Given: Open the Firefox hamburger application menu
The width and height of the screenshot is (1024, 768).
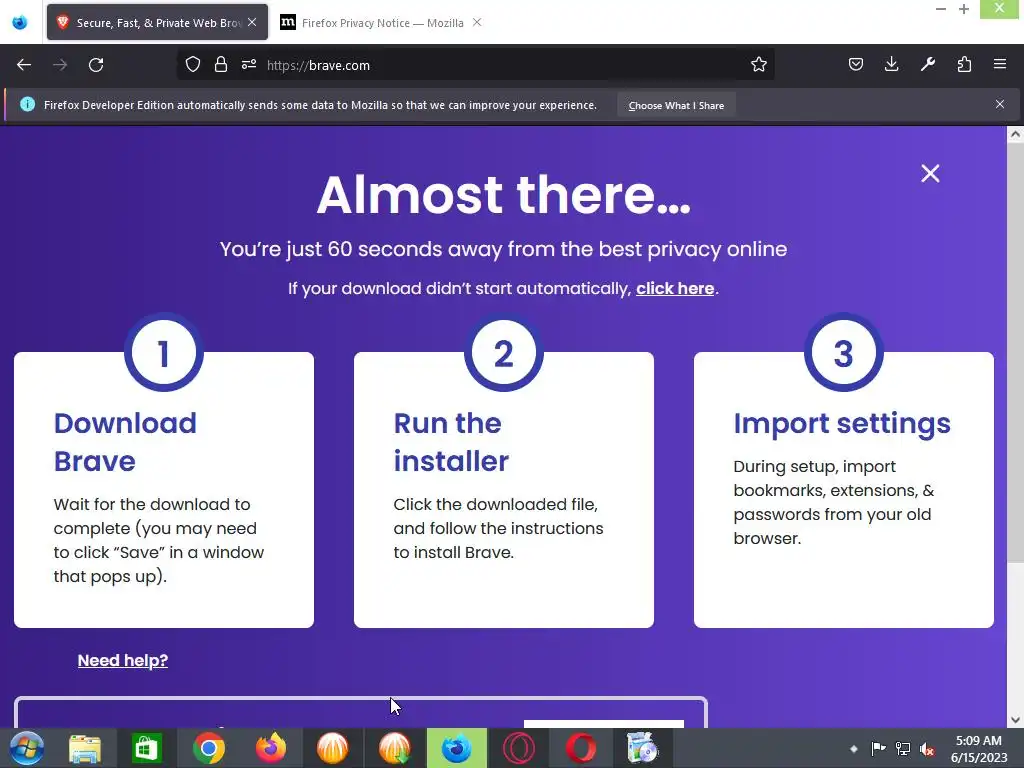Looking at the screenshot, I should [x=1000, y=65].
